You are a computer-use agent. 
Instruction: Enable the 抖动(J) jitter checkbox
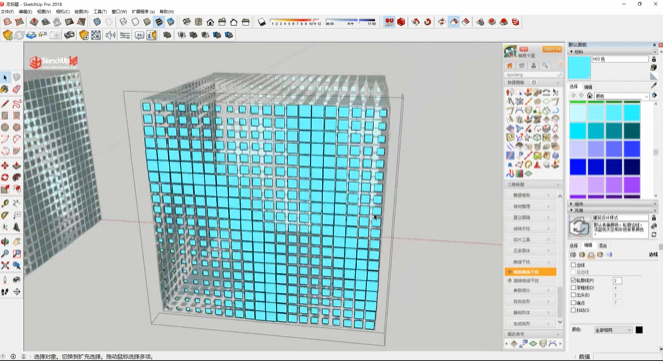pyautogui.click(x=573, y=310)
